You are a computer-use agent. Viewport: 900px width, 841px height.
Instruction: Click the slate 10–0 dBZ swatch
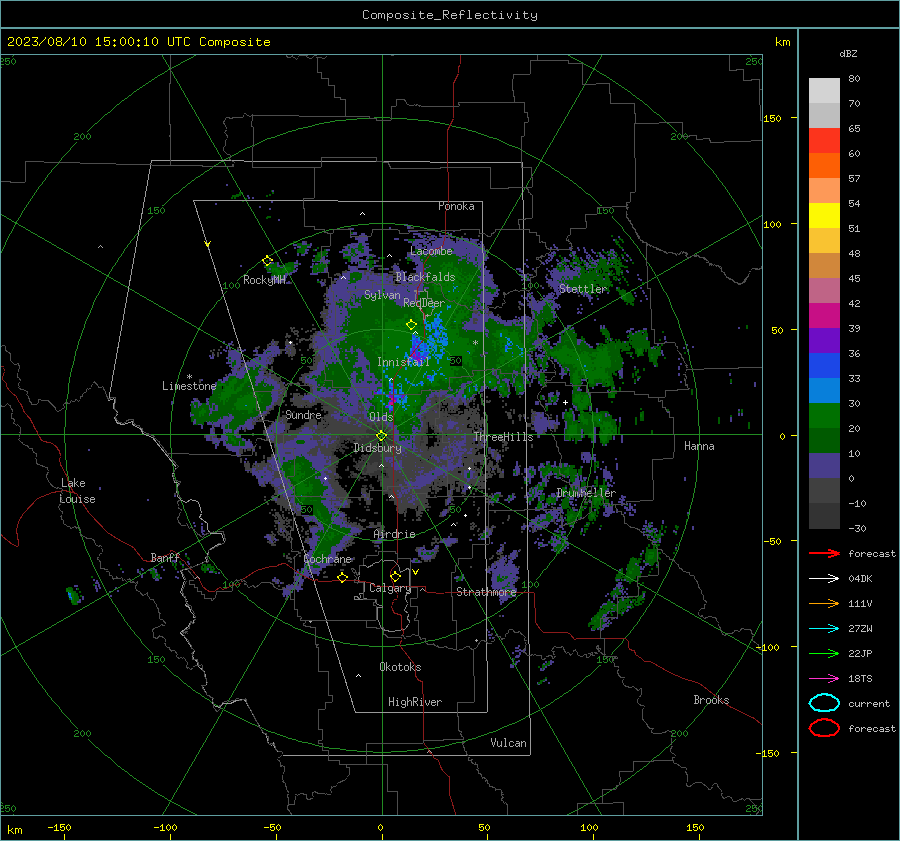coord(824,466)
